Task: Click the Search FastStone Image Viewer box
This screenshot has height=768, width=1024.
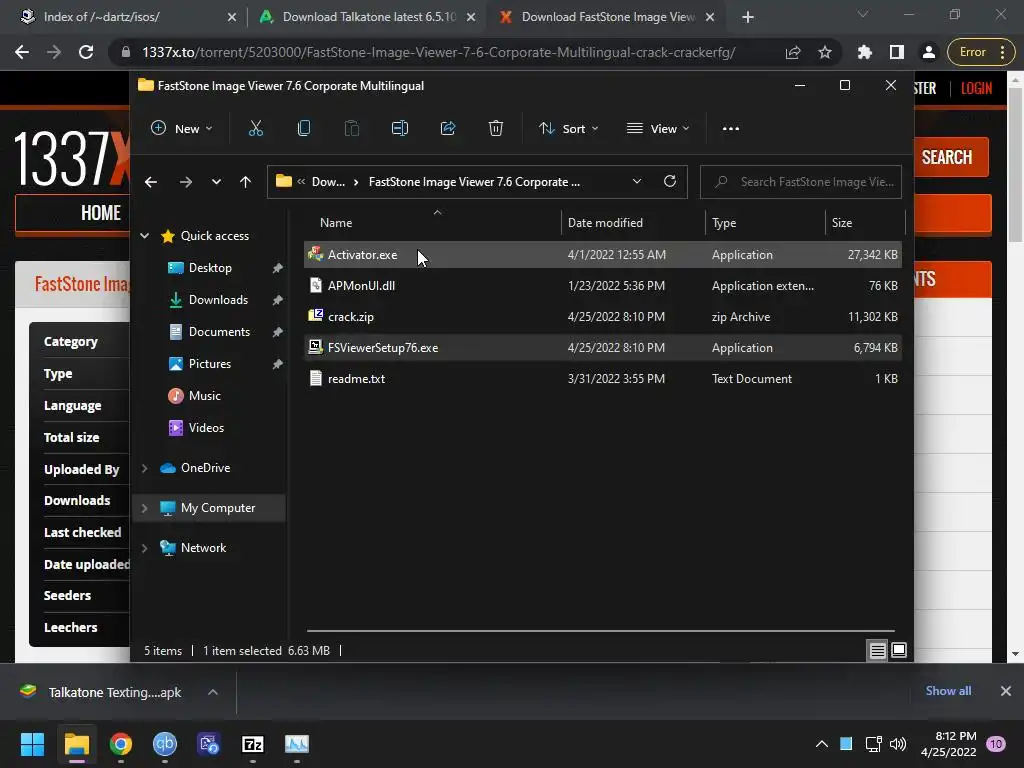Action: tap(801, 182)
